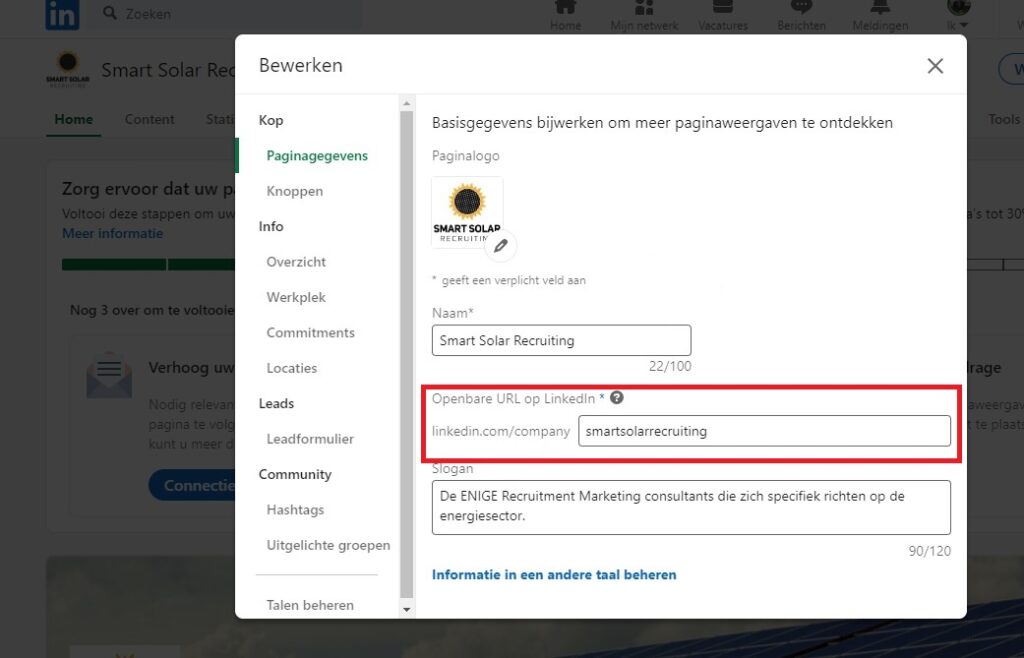The image size is (1024, 658).
Task: Expand the Ik profile dropdown
Action: [957, 15]
